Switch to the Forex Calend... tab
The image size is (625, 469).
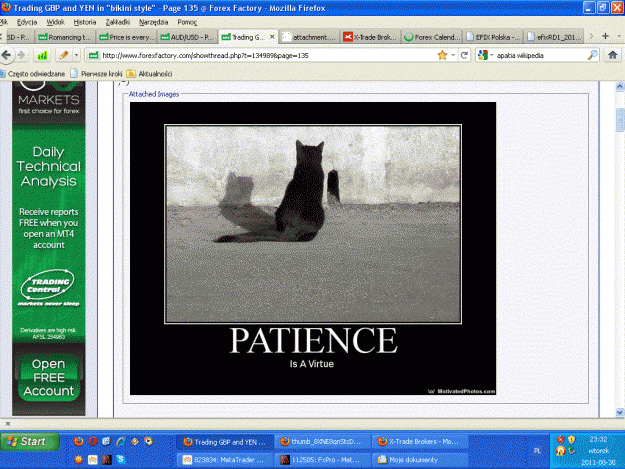coord(431,37)
